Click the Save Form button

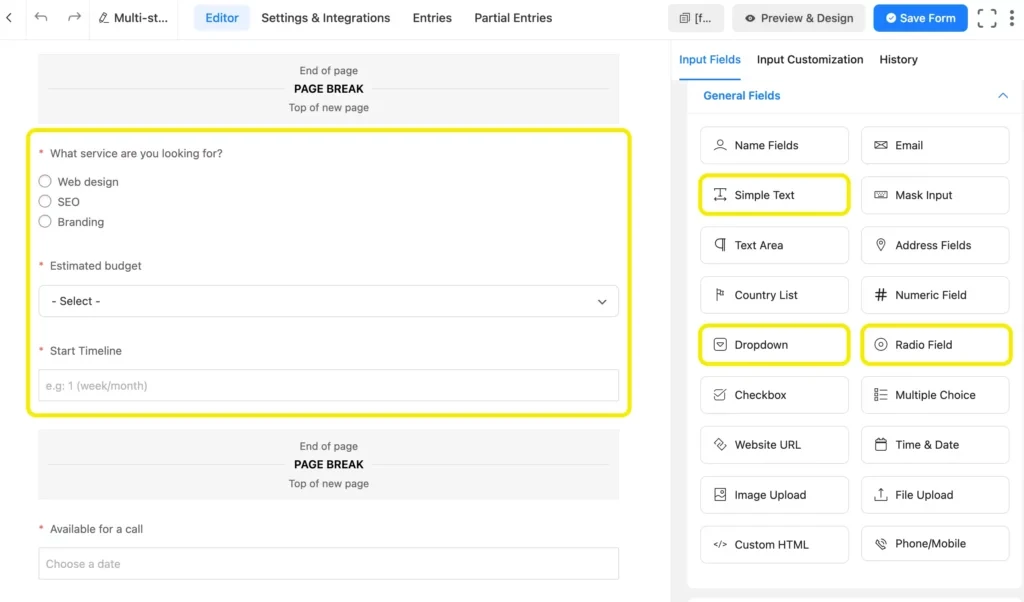(x=918, y=18)
